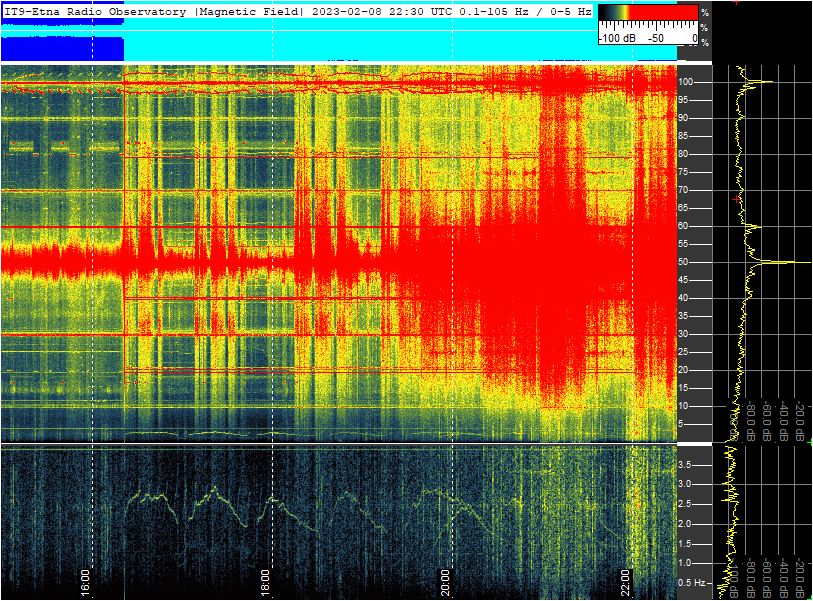Click the -20.0 dB label under upper spectrum plot
This screenshot has height=601, width=813.
tap(800, 422)
